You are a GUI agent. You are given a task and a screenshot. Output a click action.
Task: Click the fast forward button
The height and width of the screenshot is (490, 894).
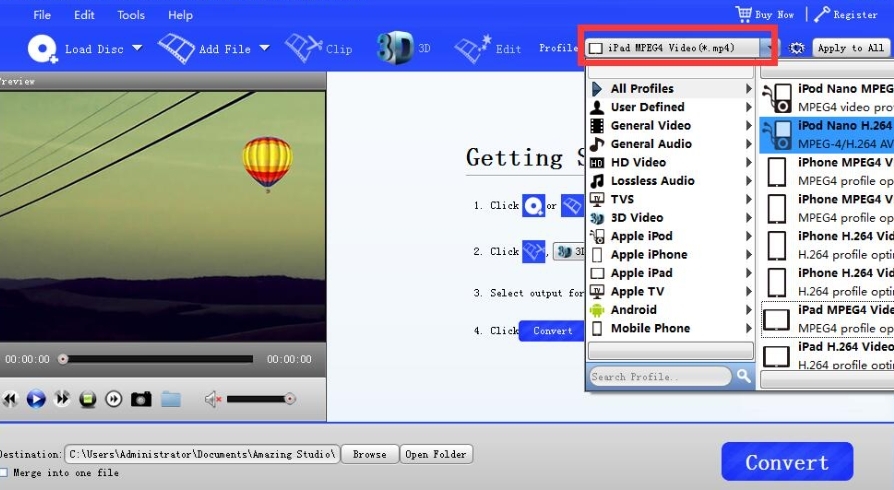click(x=62, y=399)
